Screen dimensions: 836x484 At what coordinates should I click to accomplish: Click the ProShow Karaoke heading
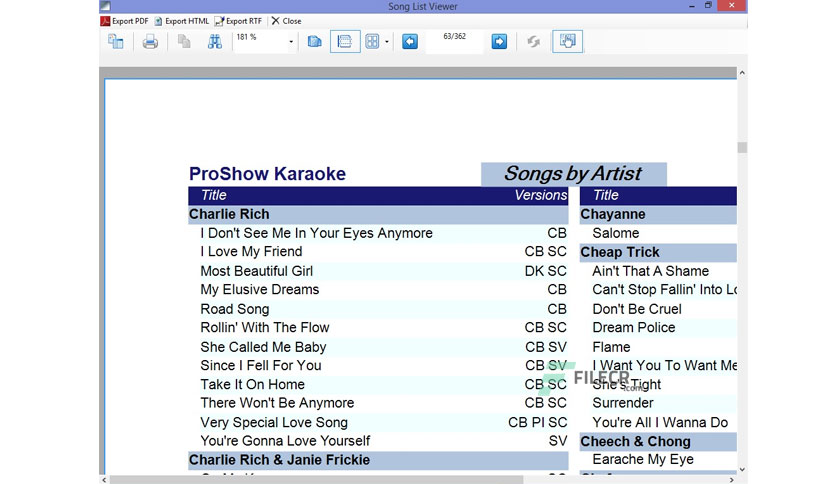tap(267, 174)
